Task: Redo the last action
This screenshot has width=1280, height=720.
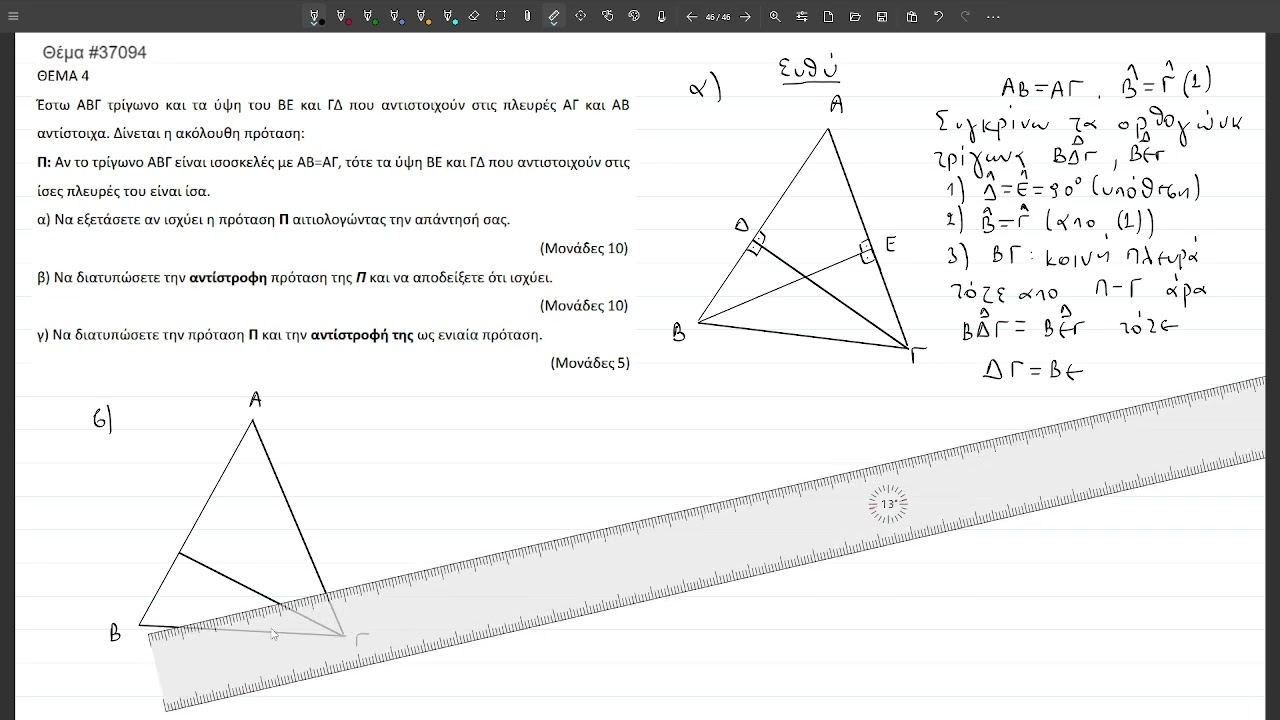Action: (x=965, y=16)
